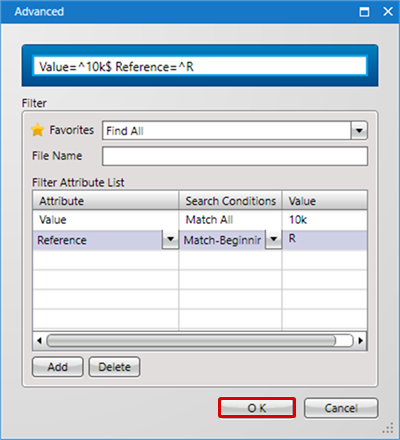Click the File Name input field
This screenshot has width=400, height=440.
point(235,156)
